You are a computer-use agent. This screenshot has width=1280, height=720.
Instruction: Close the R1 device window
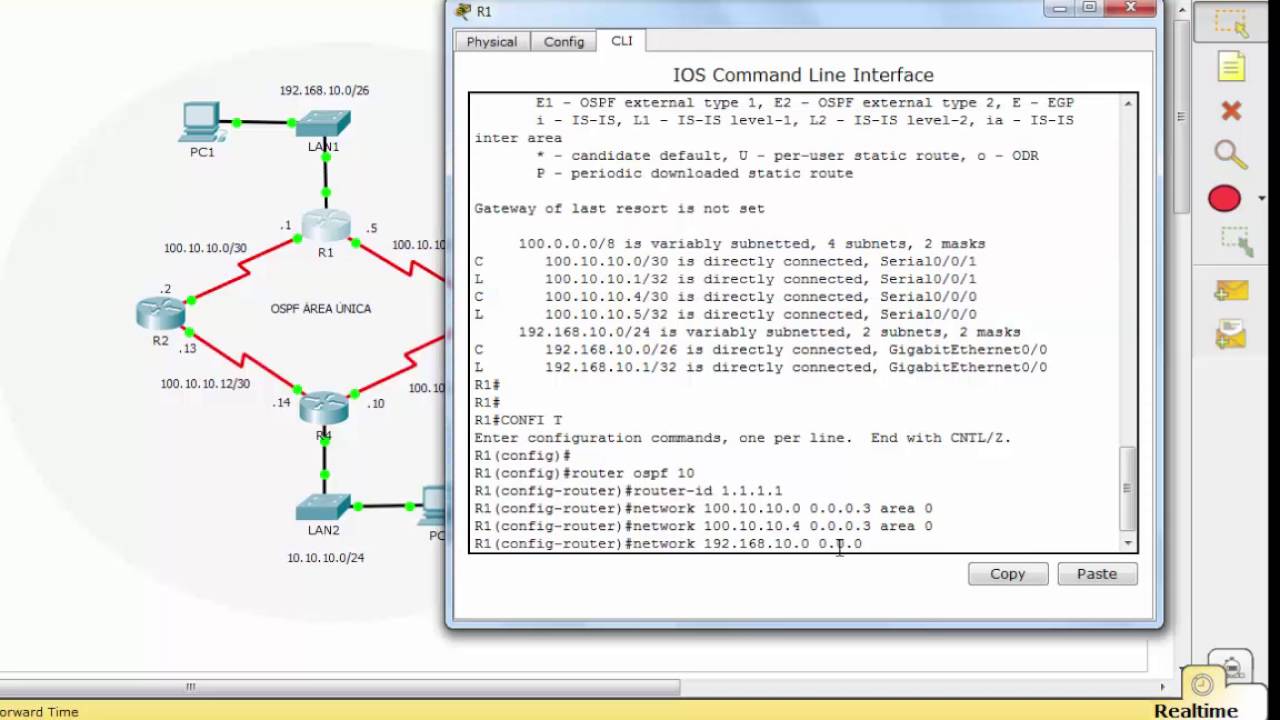click(x=1131, y=8)
